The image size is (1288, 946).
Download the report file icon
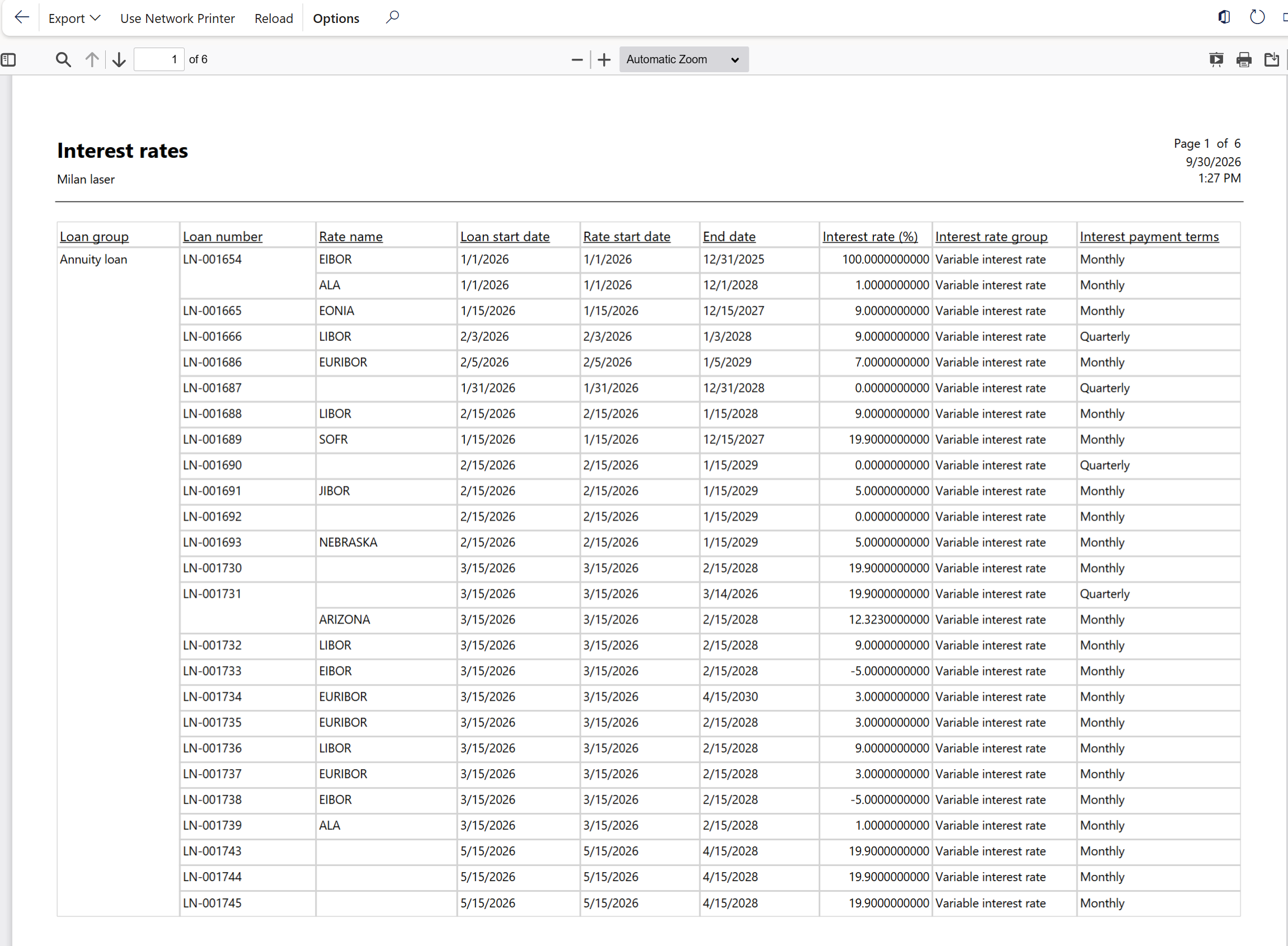(1271, 59)
